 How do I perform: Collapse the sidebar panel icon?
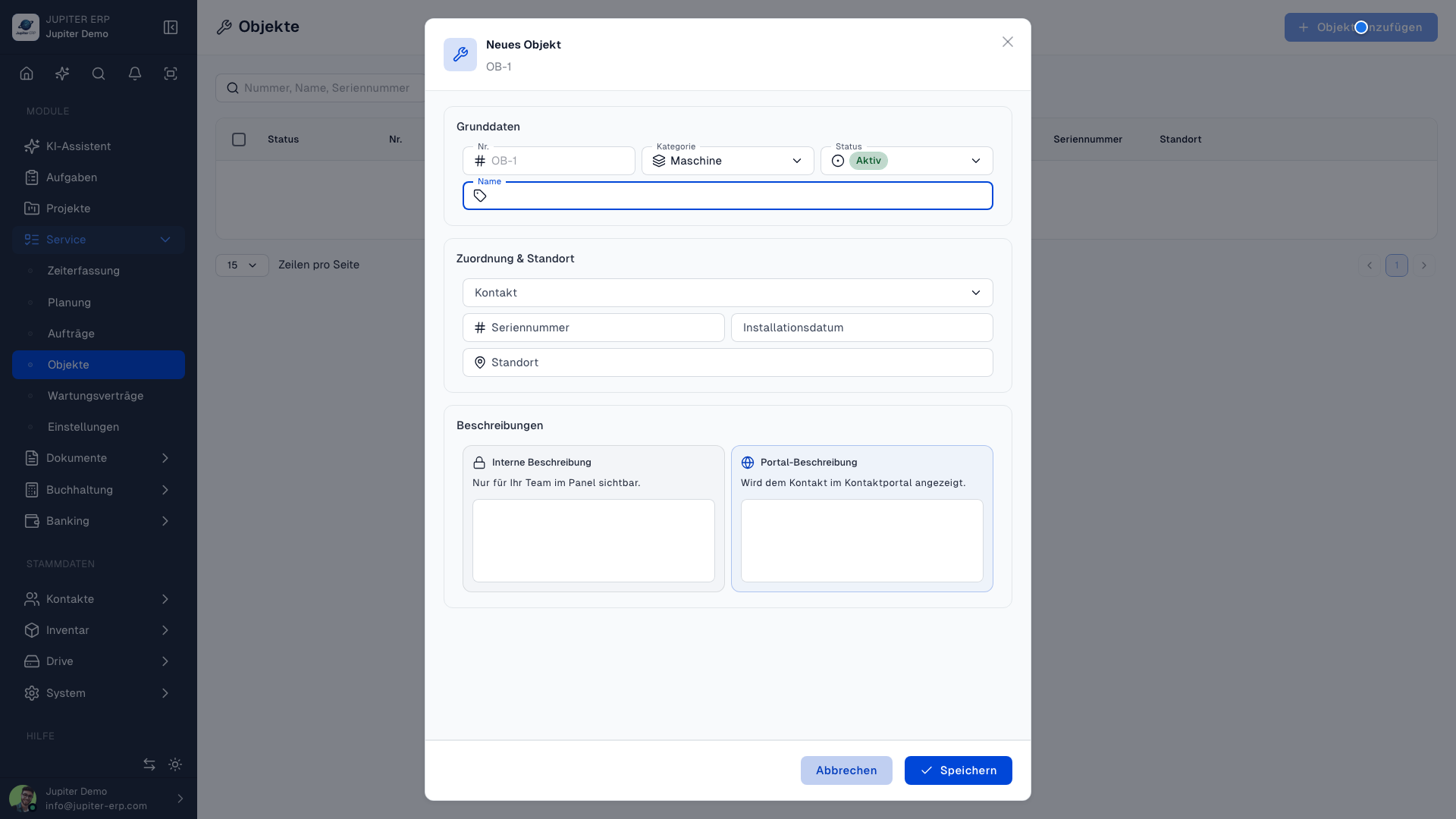point(171,27)
